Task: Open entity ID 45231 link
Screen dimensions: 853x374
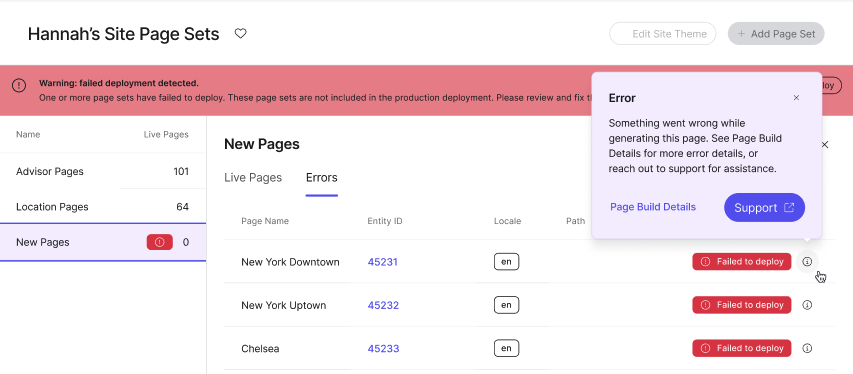Action: tap(382, 262)
